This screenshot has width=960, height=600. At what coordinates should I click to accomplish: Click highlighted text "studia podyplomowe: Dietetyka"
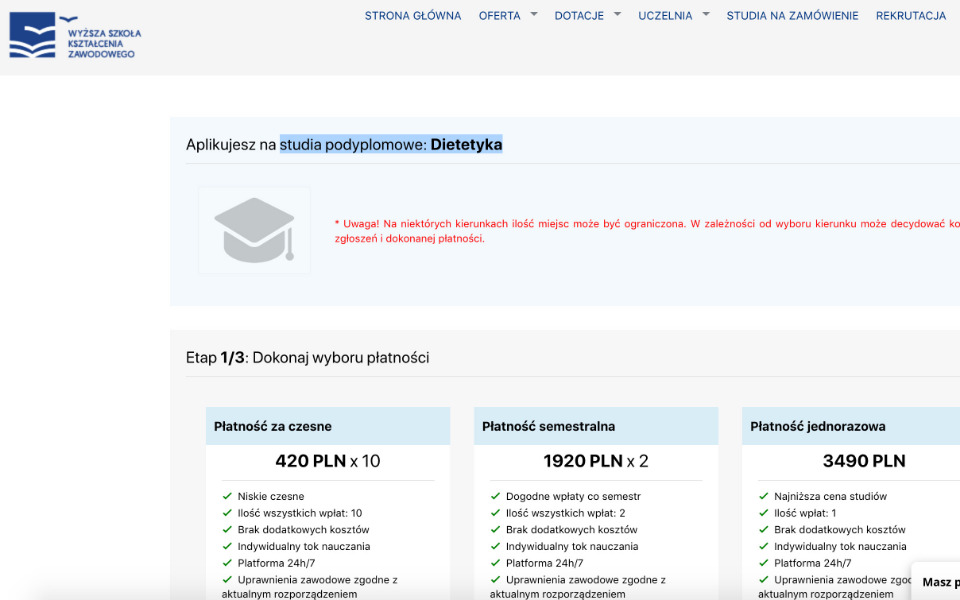392,143
